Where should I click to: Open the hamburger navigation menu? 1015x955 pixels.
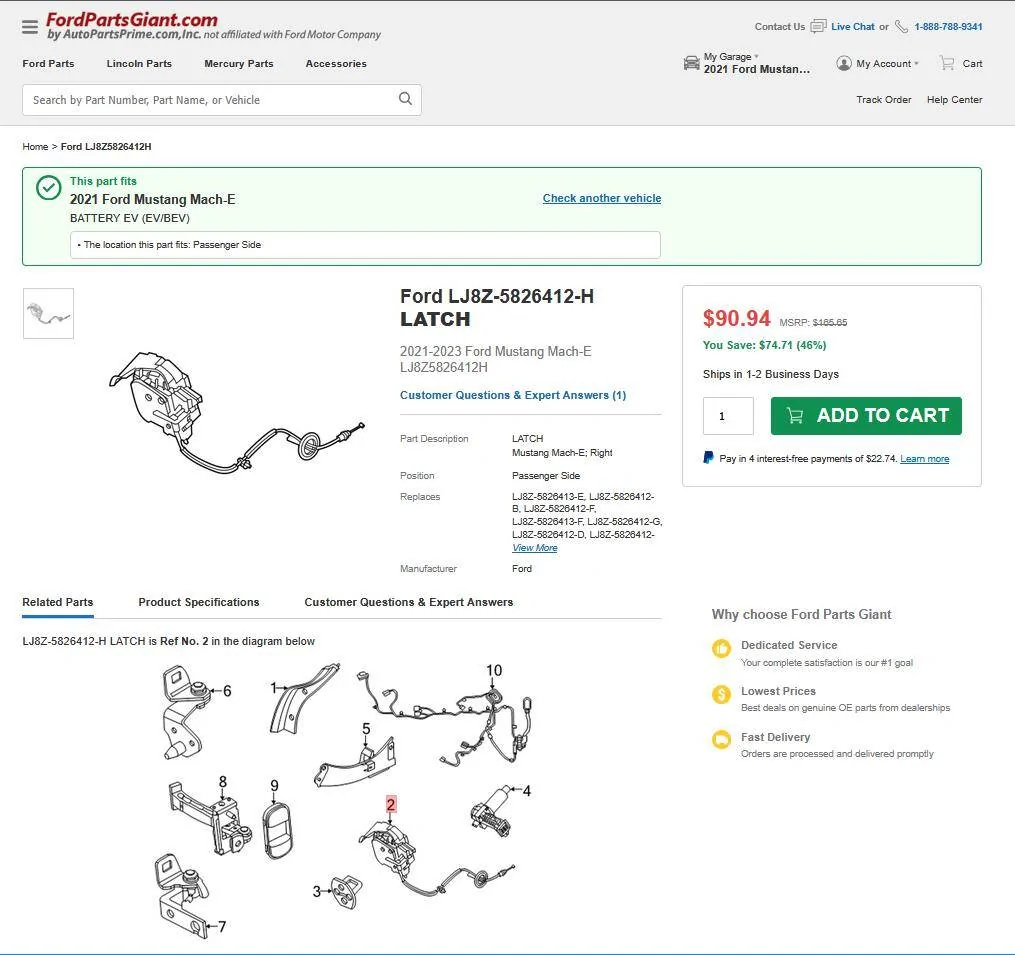(x=30, y=27)
